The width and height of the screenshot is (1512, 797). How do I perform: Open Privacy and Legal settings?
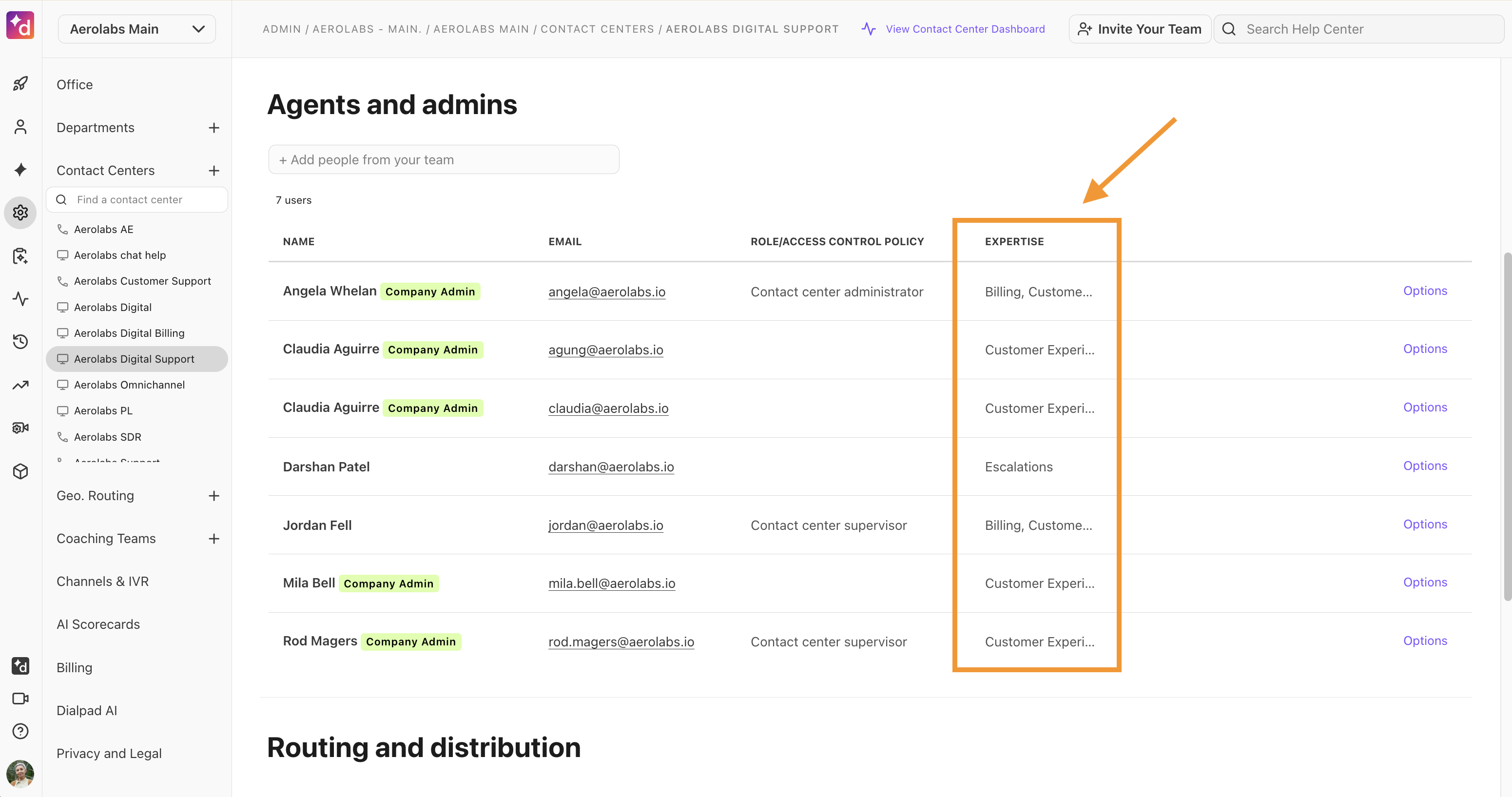click(x=109, y=753)
